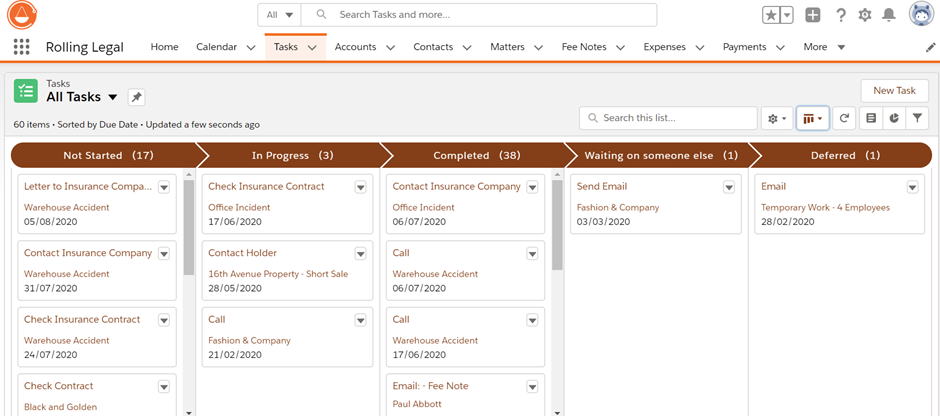Expand the Payments tab chevron menu

[780, 47]
